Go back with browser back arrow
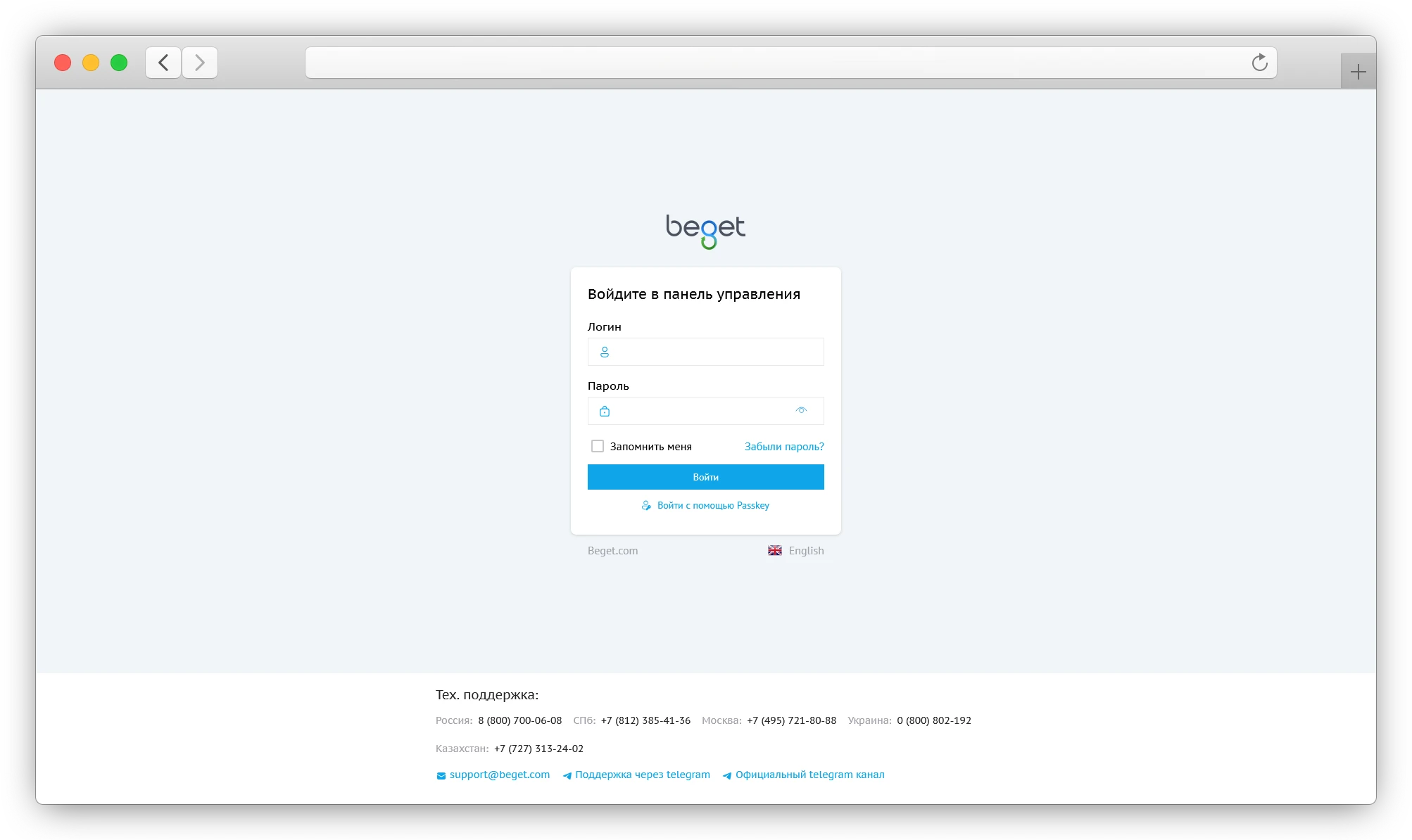This screenshot has width=1412, height=840. (163, 63)
